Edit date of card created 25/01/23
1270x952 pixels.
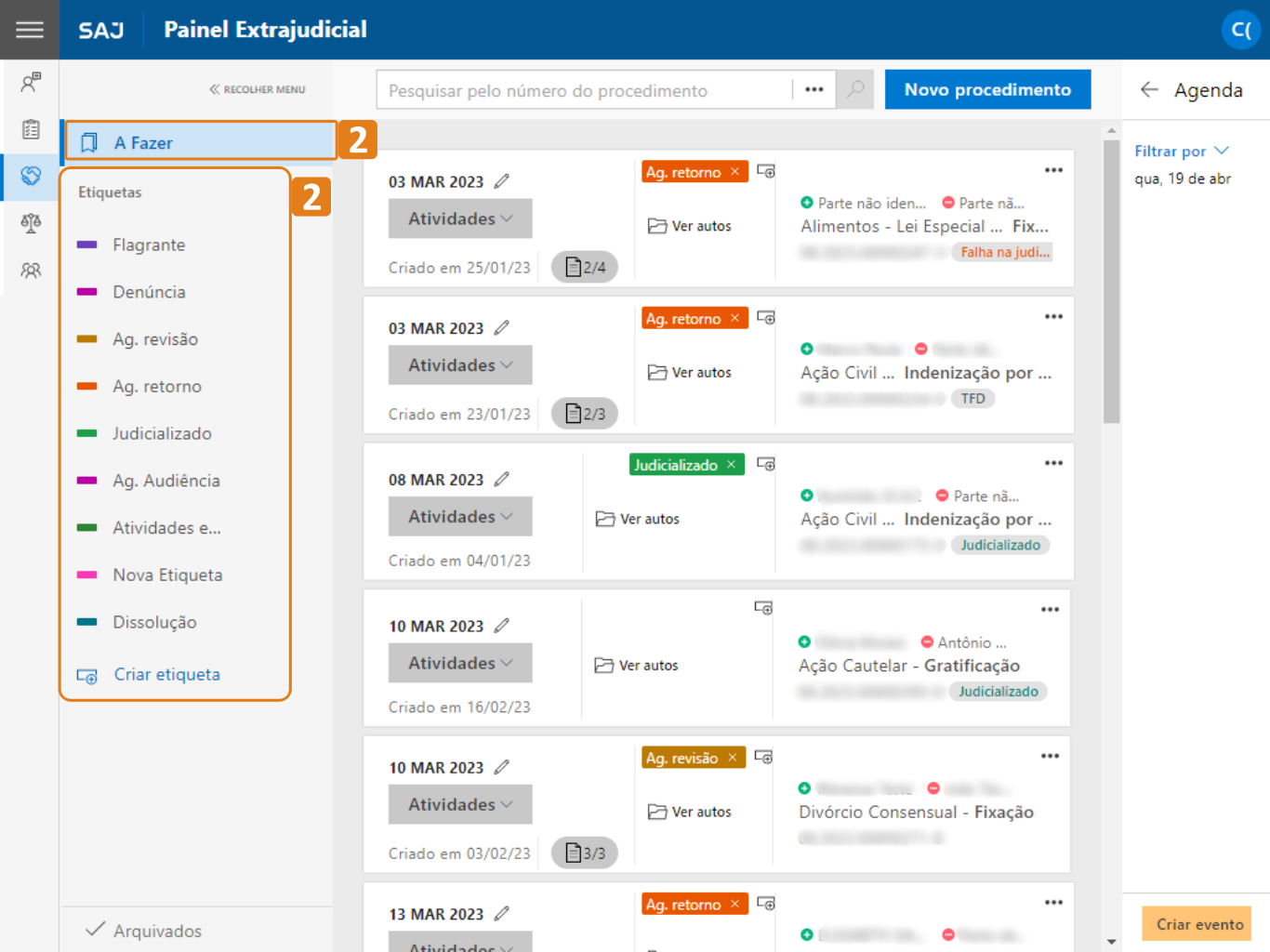(501, 181)
